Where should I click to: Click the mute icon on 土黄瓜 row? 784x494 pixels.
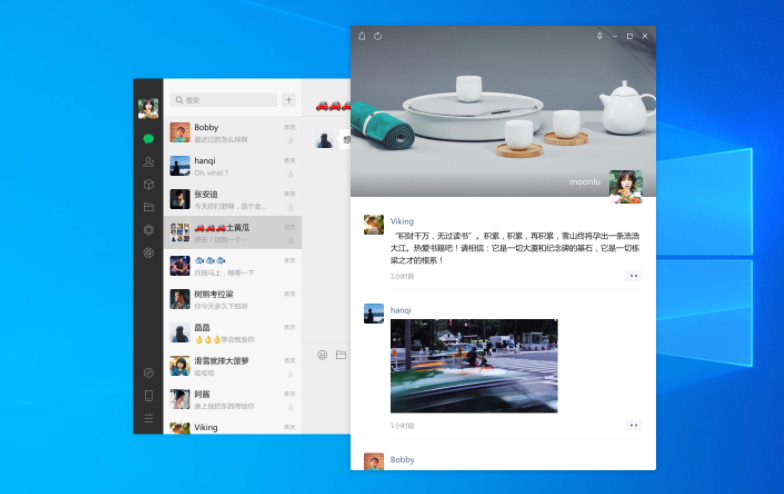[x=290, y=240]
